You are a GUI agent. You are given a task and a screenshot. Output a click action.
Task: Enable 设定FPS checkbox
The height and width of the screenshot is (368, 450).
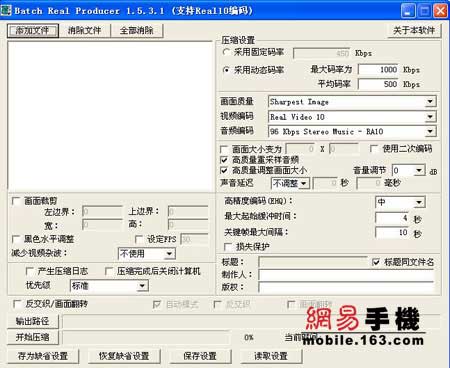[x=139, y=239]
